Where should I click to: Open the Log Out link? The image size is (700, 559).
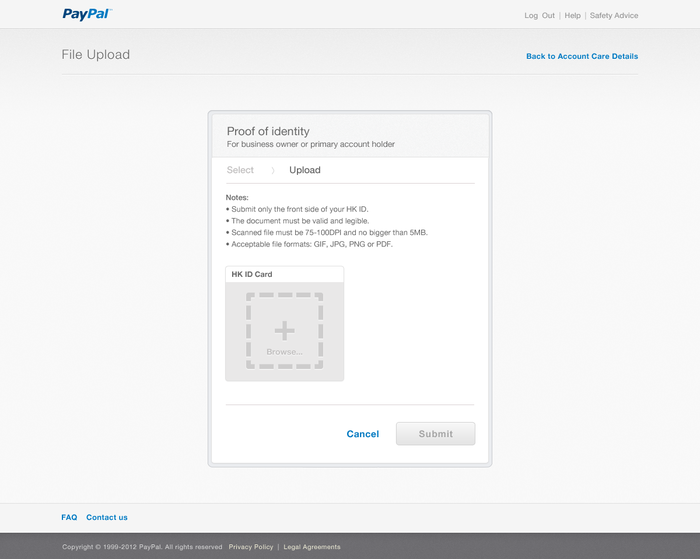(539, 16)
